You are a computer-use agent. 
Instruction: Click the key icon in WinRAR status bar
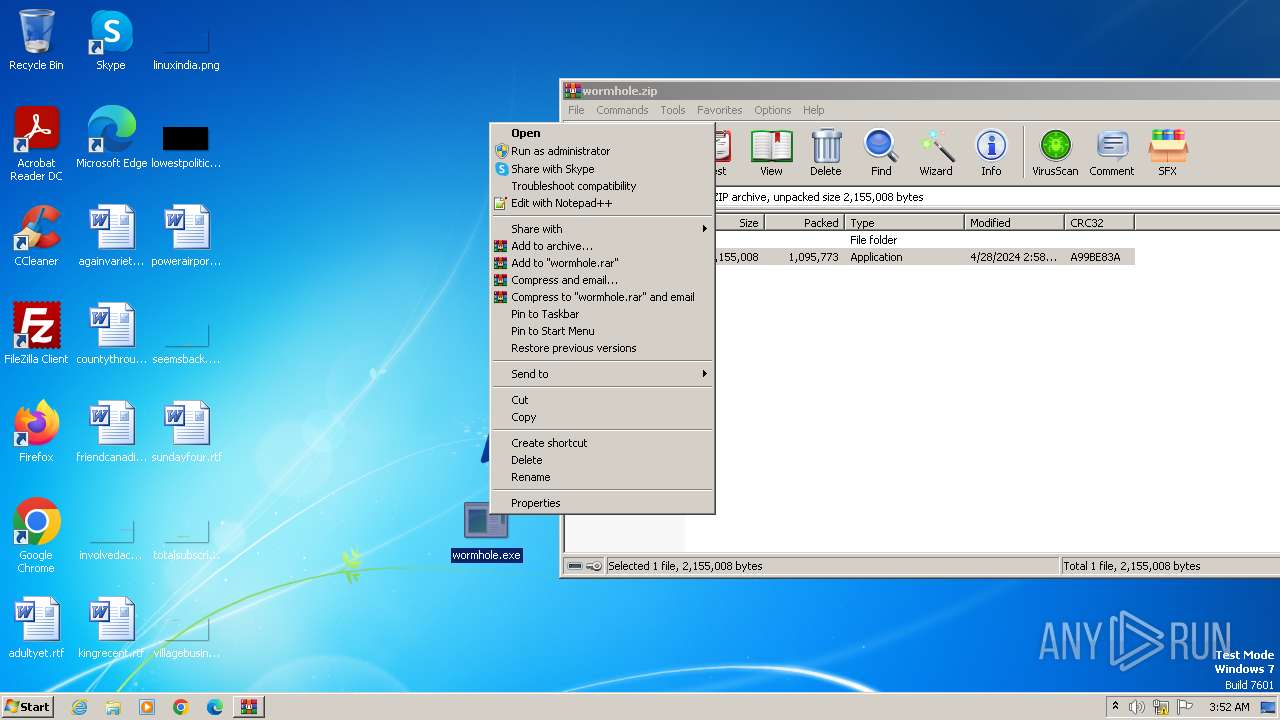pos(594,566)
